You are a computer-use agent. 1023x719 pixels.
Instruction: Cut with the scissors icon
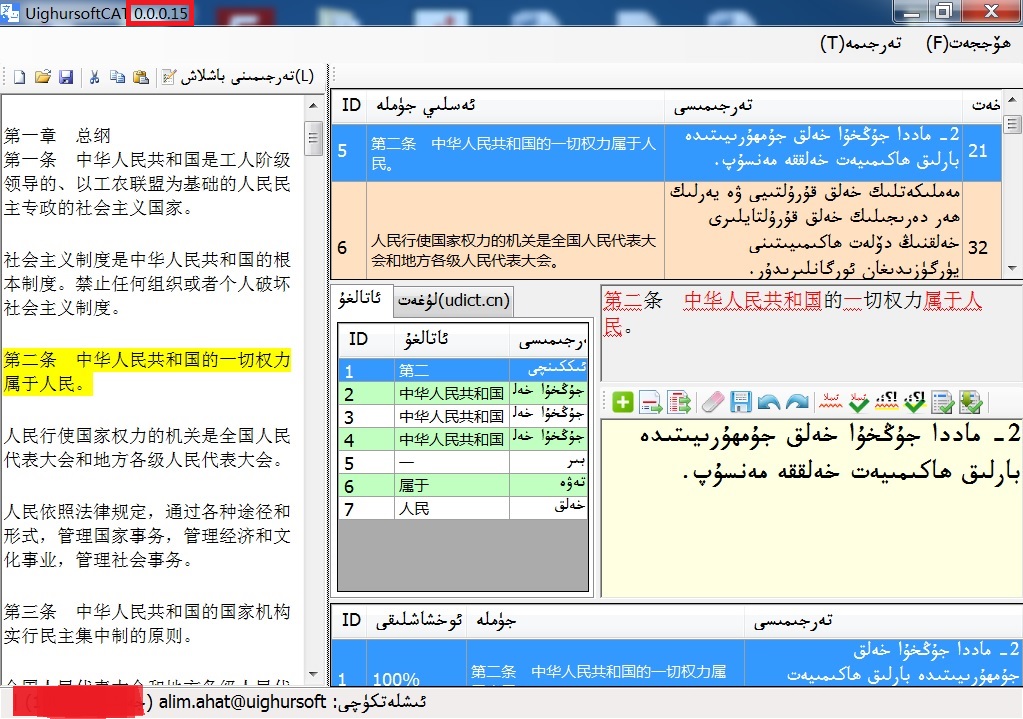point(95,77)
